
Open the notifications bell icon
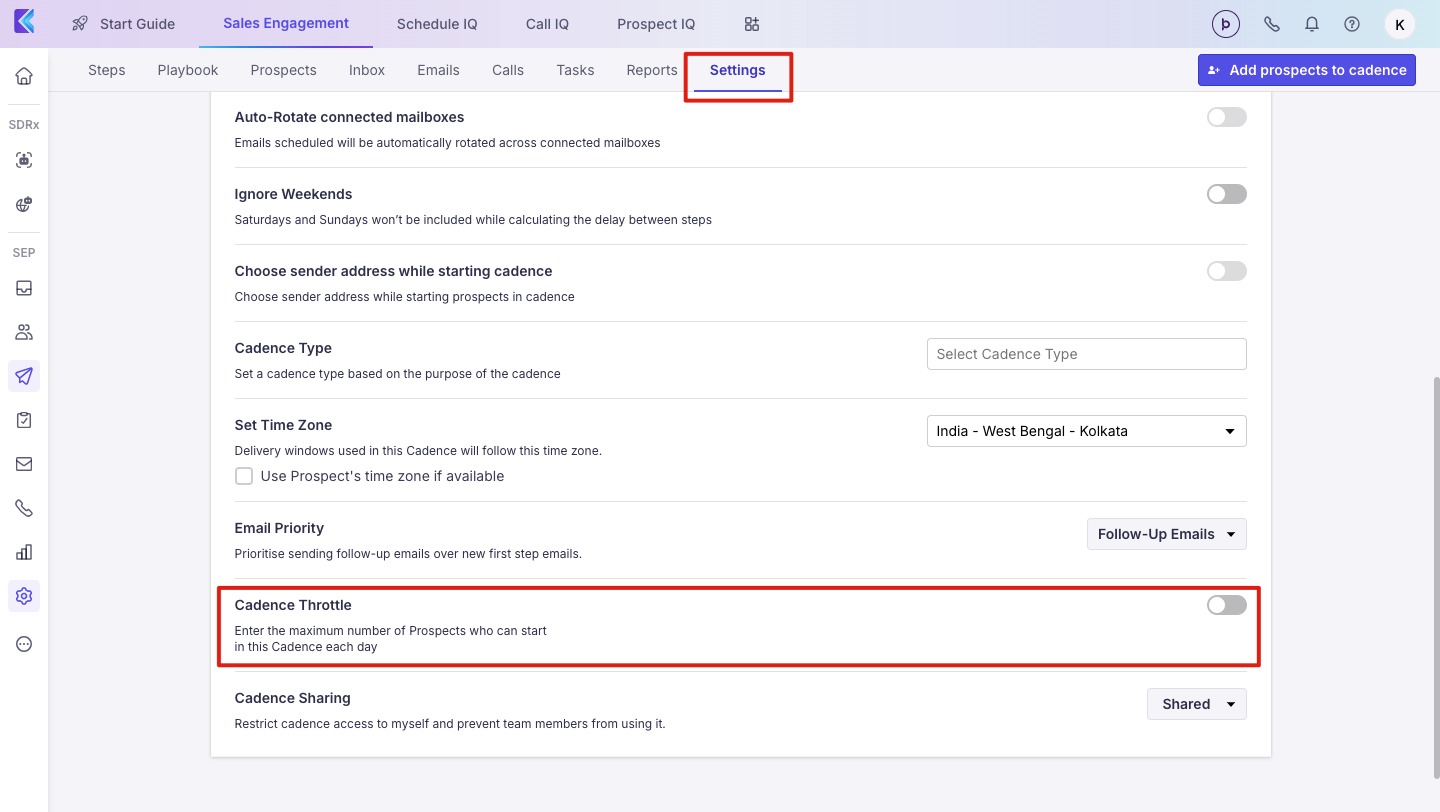[1312, 24]
